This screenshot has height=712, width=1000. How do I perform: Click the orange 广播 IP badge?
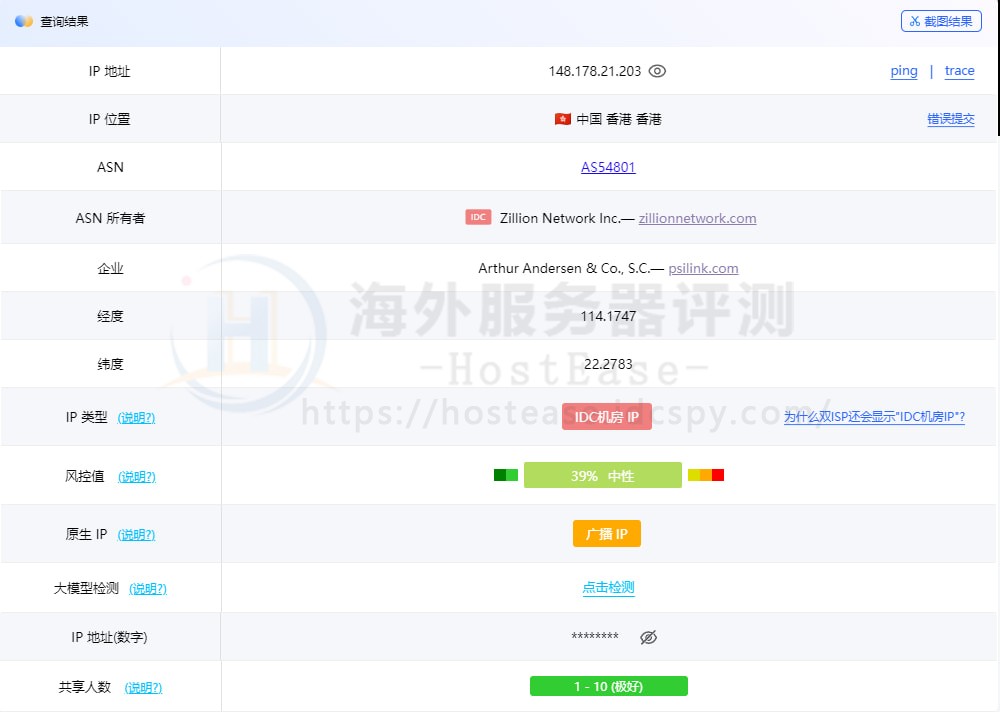607,534
